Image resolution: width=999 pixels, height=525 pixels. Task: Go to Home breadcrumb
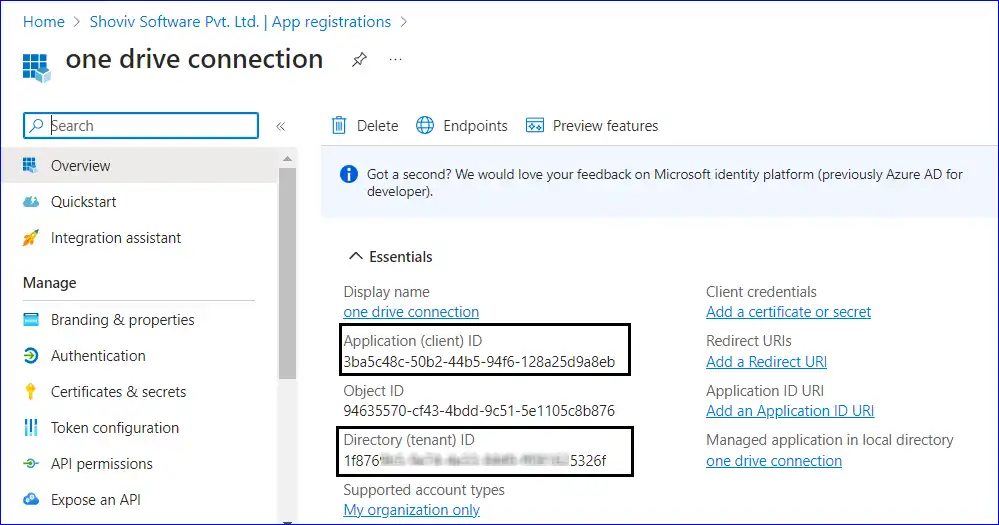[x=43, y=21]
